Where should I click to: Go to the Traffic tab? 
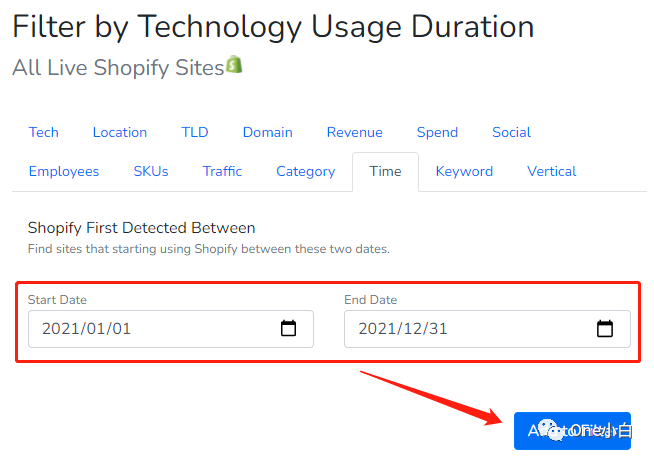tap(222, 171)
